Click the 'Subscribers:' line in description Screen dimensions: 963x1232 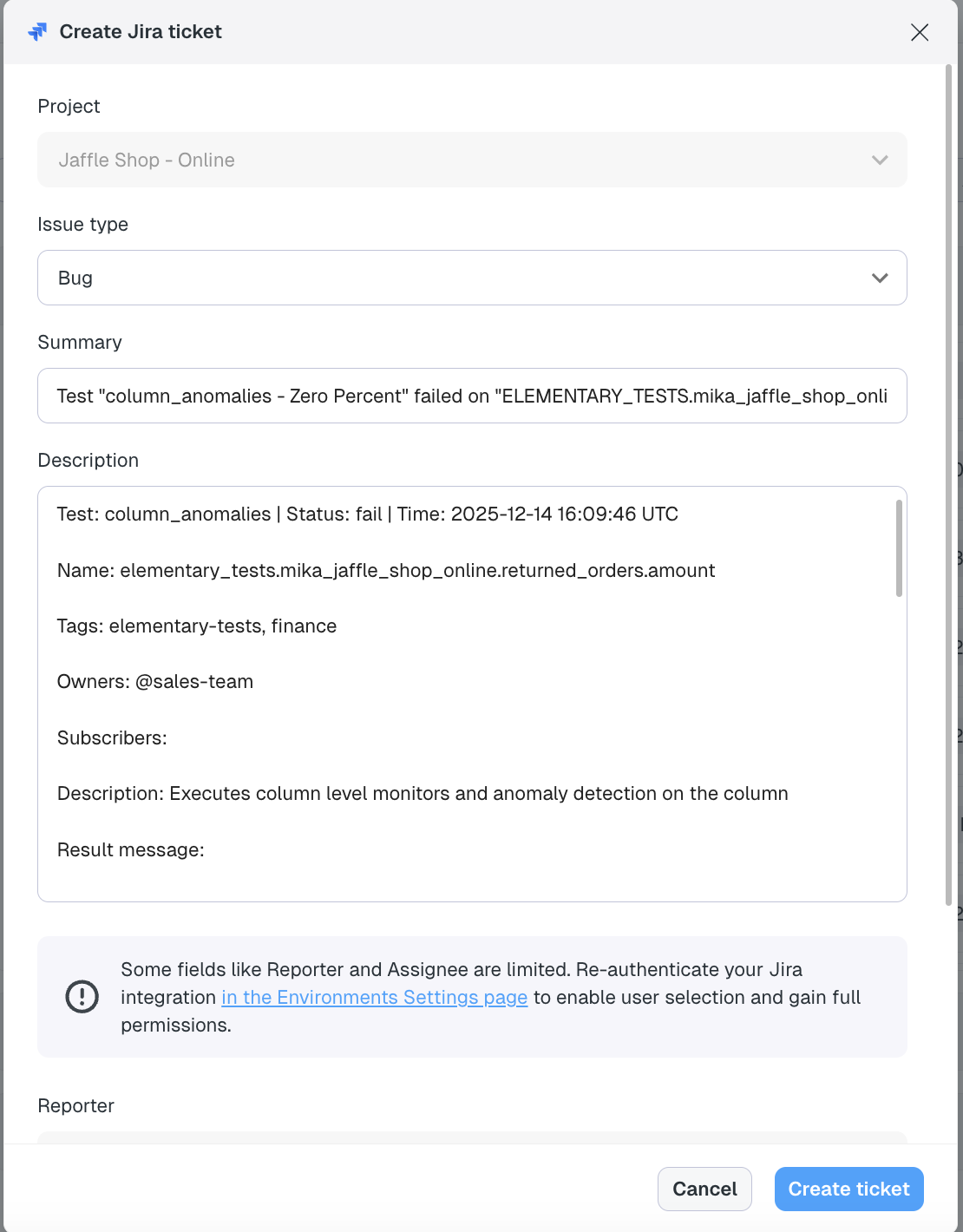click(112, 737)
